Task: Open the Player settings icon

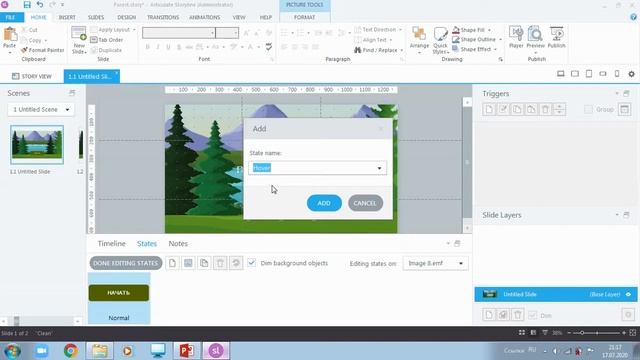Action: click(516, 33)
